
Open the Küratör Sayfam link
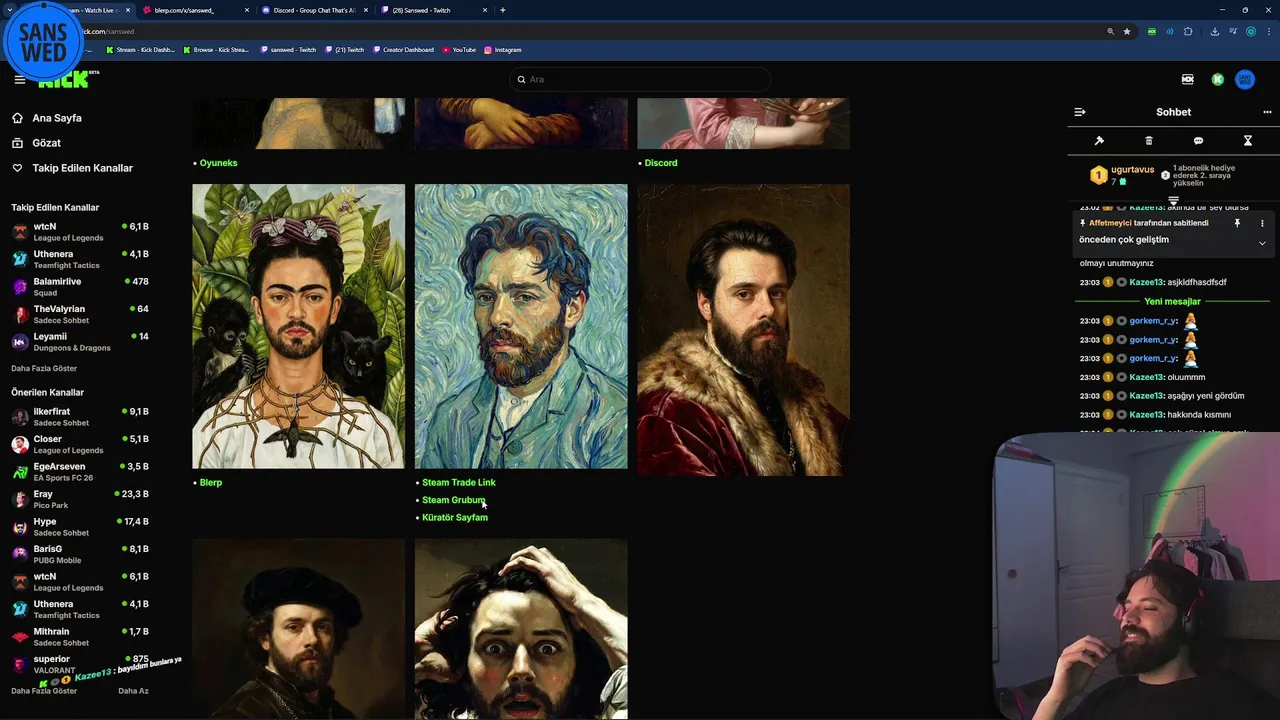[455, 517]
